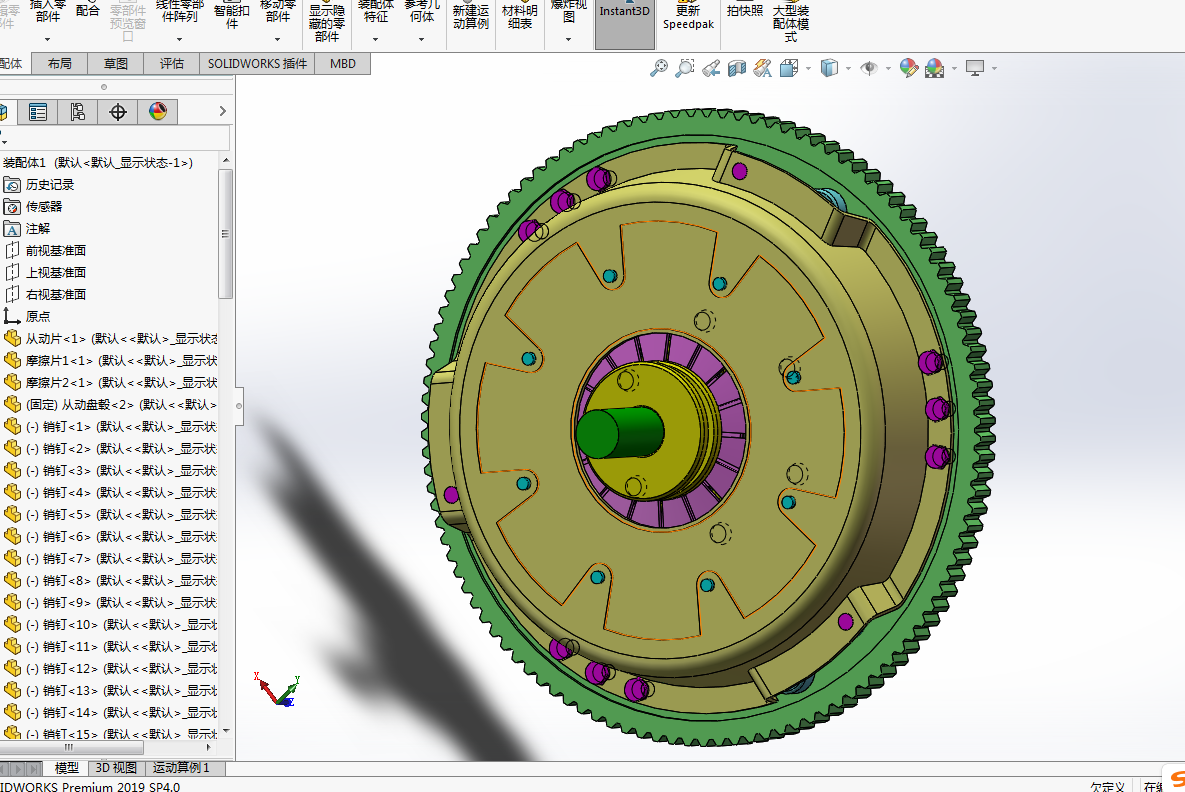Open the Display Style dropdown arrow

point(848,69)
